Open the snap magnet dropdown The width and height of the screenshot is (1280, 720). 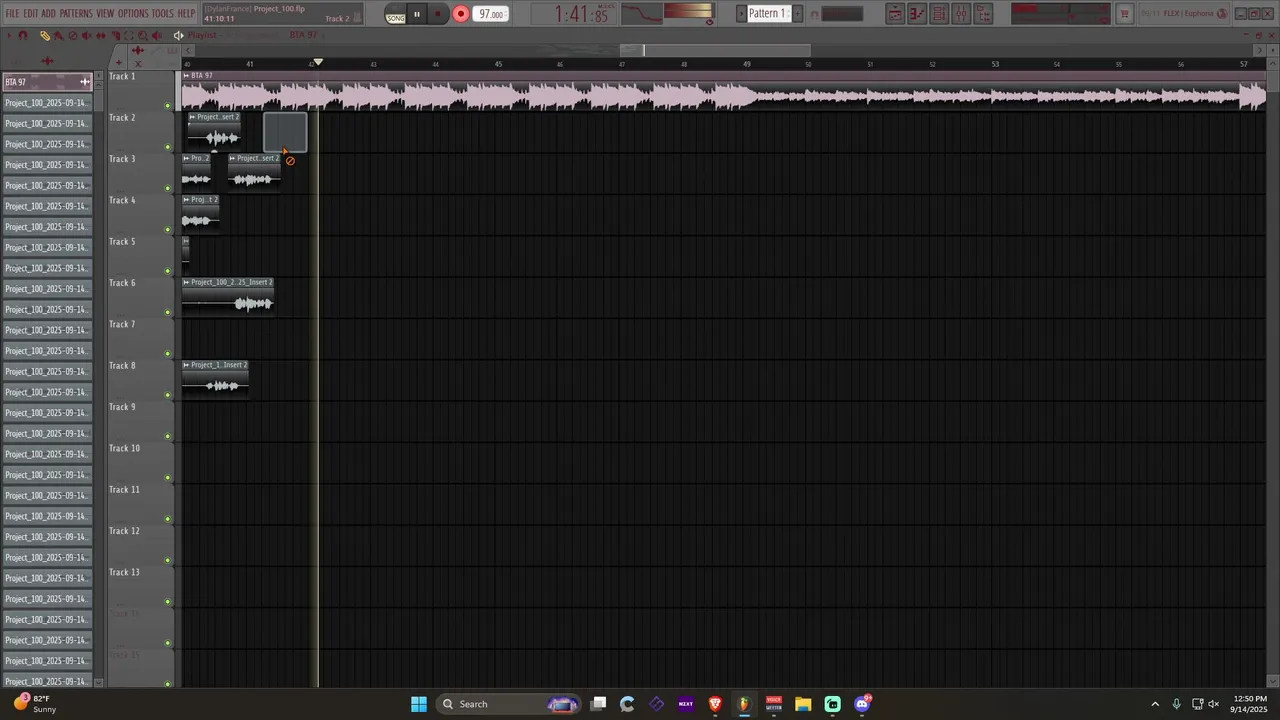(23, 35)
